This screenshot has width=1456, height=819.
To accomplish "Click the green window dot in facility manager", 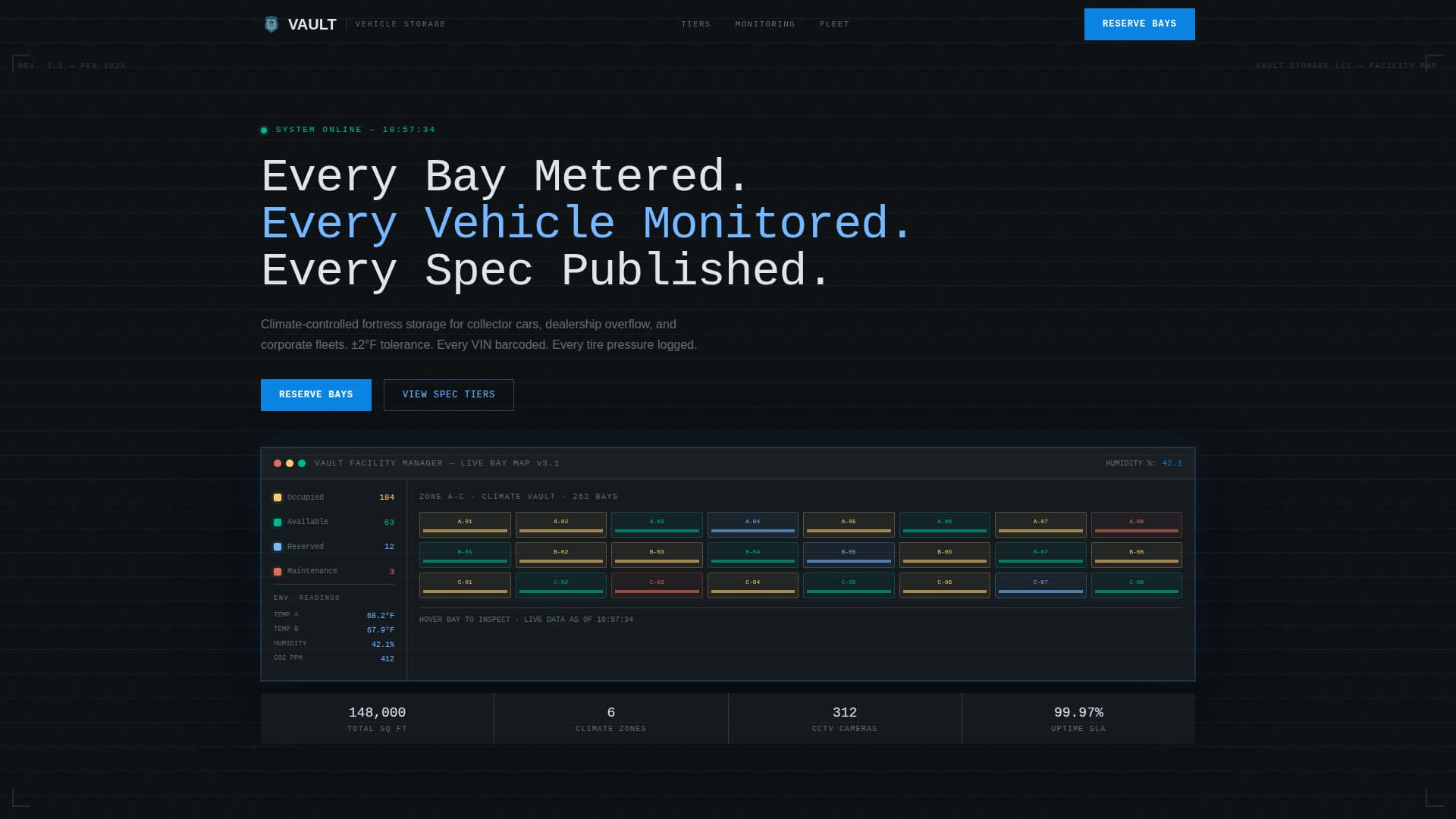I will click(x=302, y=463).
